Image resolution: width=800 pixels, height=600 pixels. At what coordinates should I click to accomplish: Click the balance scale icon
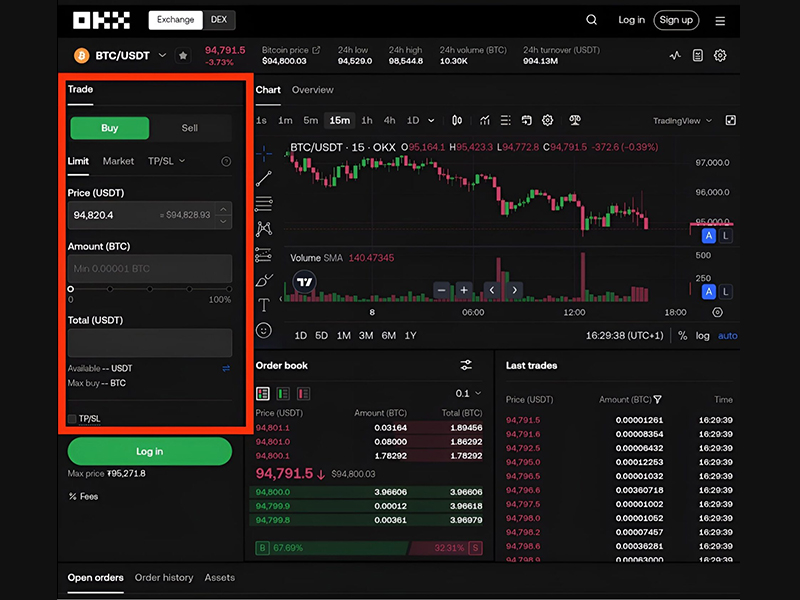click(x=575, y=120)
